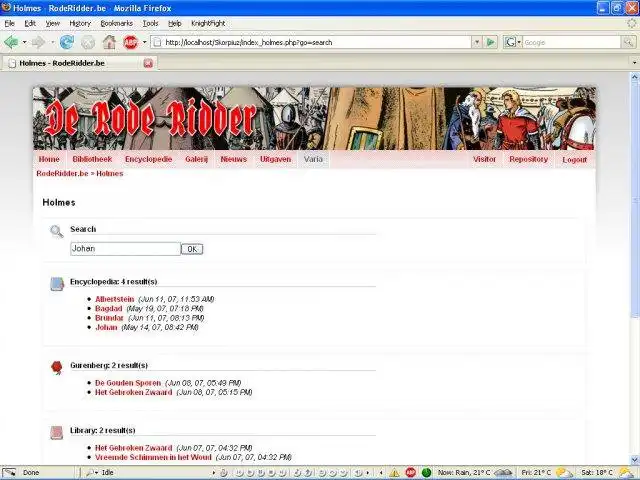Select the Holmes - RodeRidder.be tab

(80, 63)
